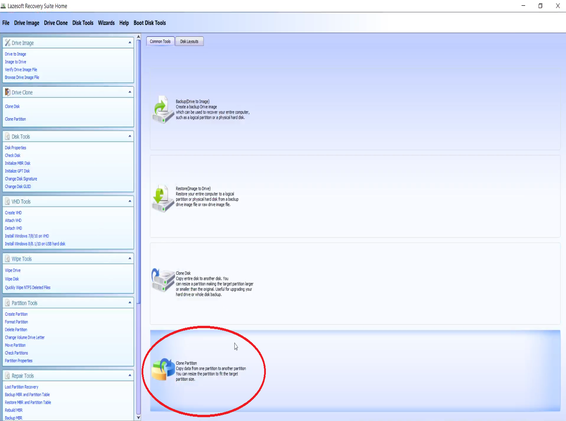Click the Drive Clone panel header icon
566x421 pixels.
pos(7,92)
